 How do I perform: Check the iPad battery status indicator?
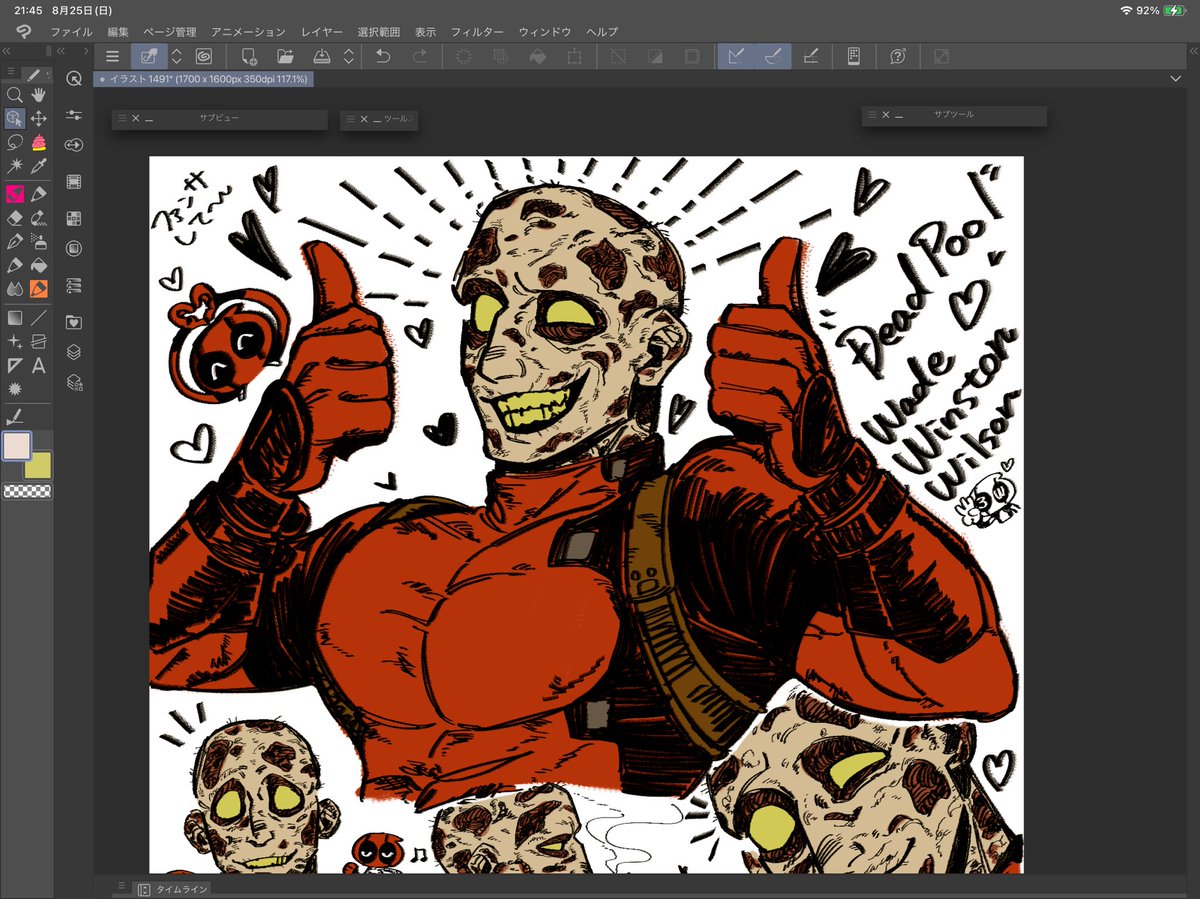tap(1172, 9)
